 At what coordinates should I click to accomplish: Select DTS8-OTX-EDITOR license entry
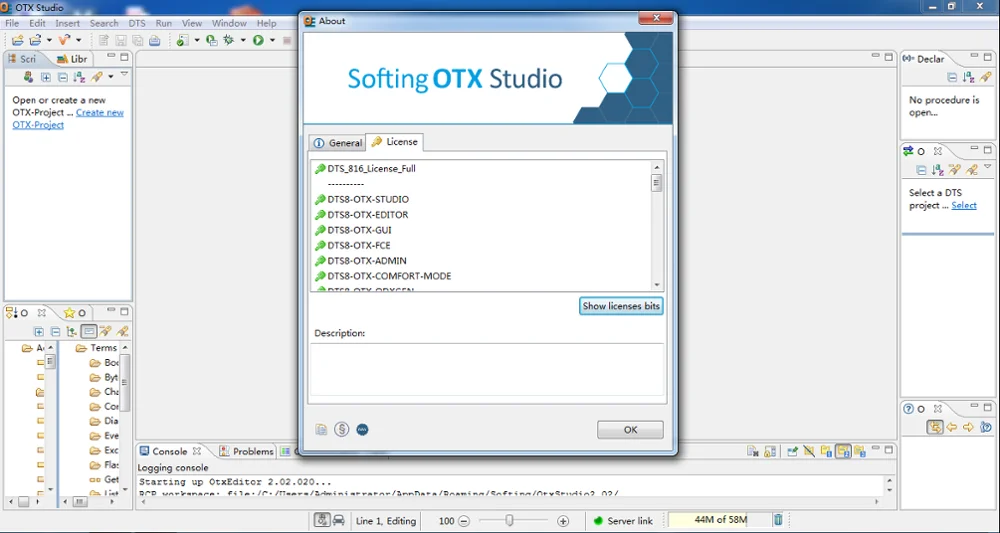pos(362,215)
